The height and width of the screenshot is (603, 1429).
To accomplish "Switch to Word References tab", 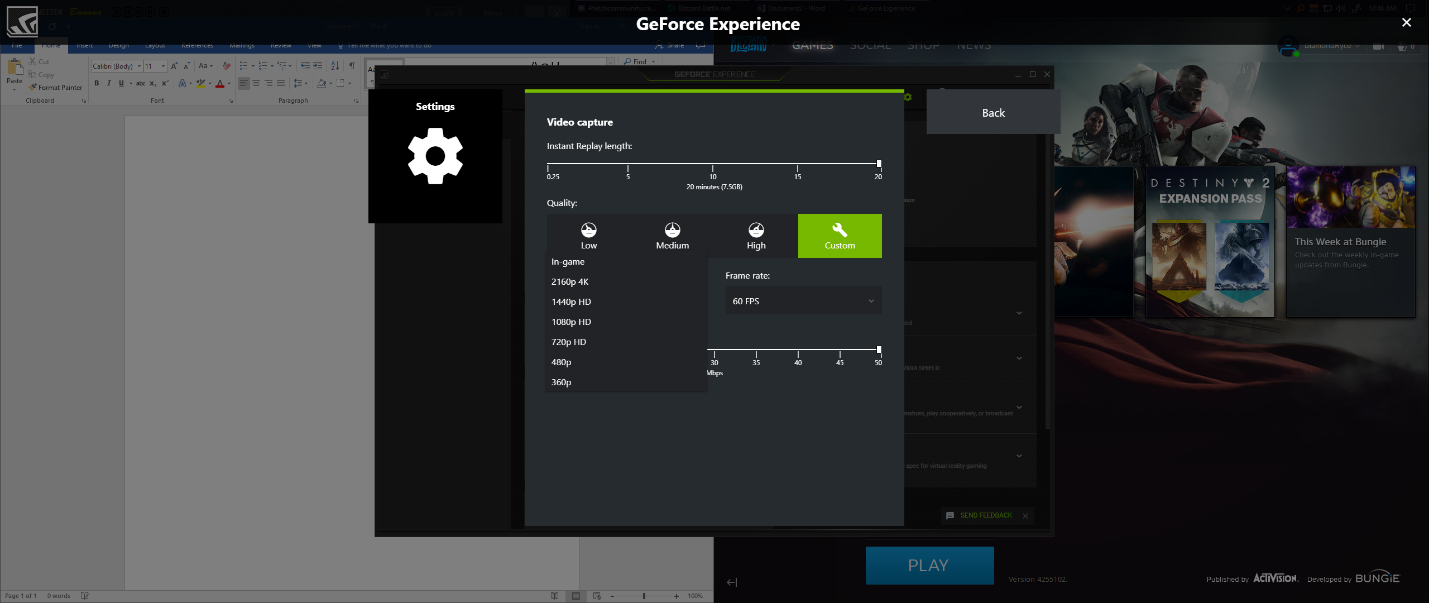I will click(197, 45).
